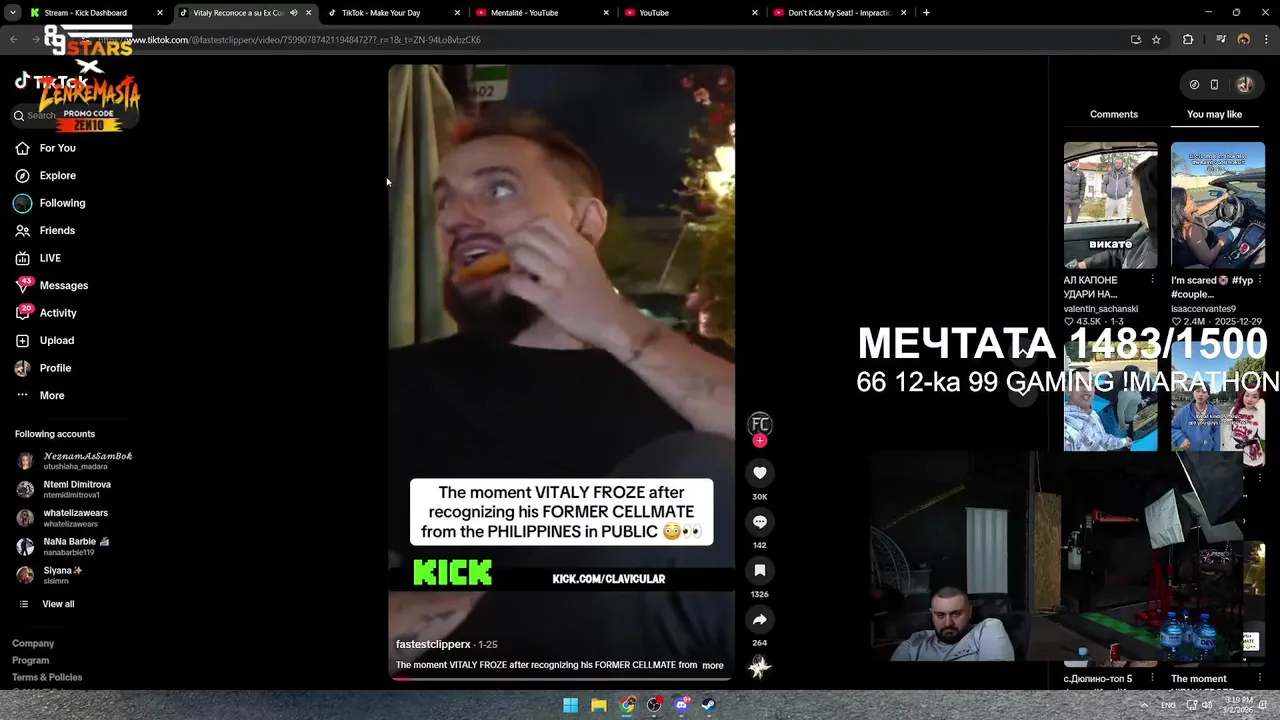Show hidden system tray icons
The height and width of the screenshot is (720, 1280).
pos(1144,705)
